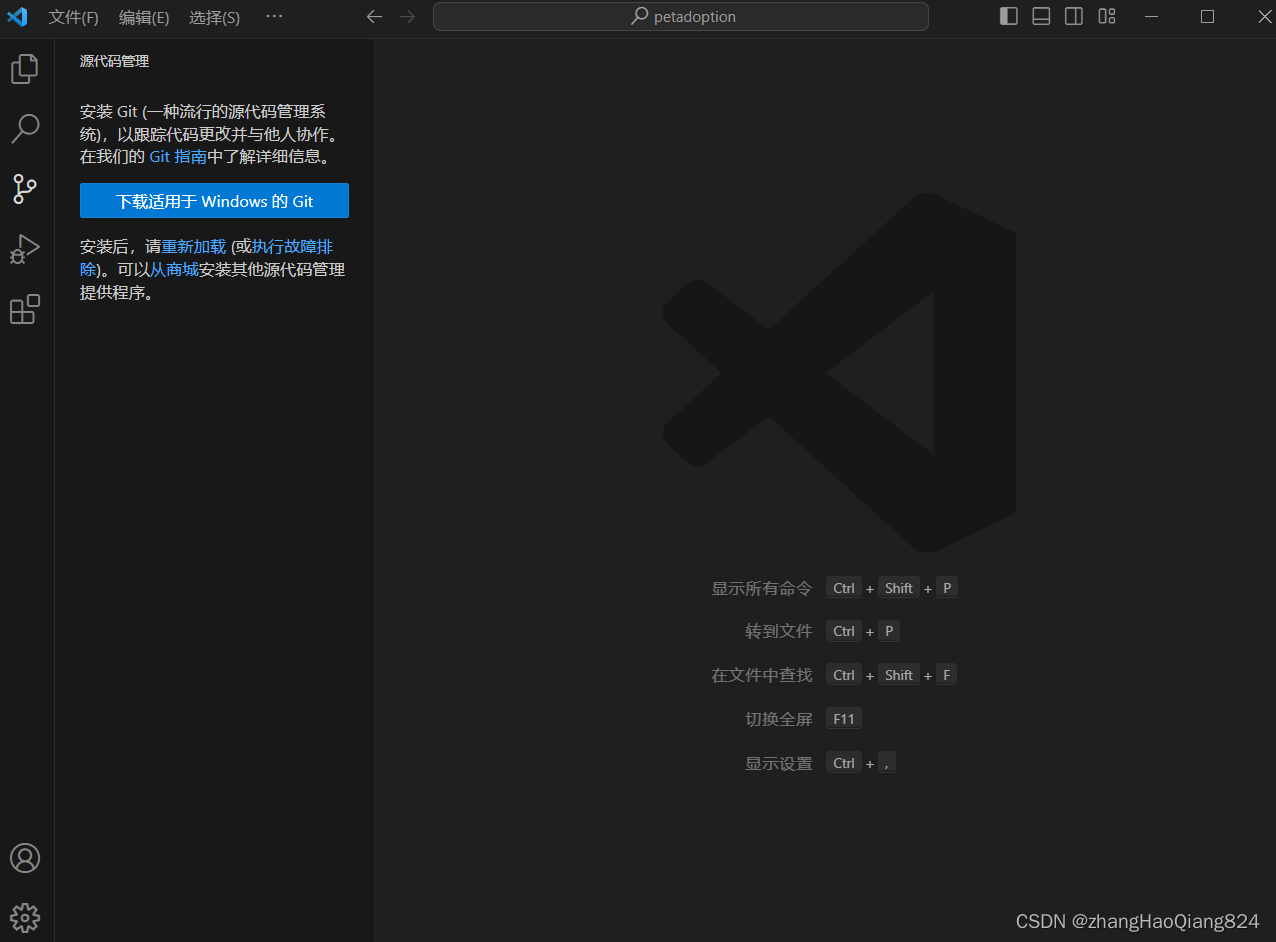Click the 重新加载 link

(x=194, y=246)
